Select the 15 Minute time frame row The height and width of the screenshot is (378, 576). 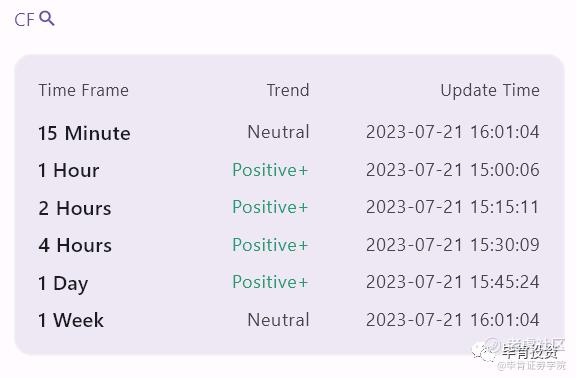click(x=289, y=133)
